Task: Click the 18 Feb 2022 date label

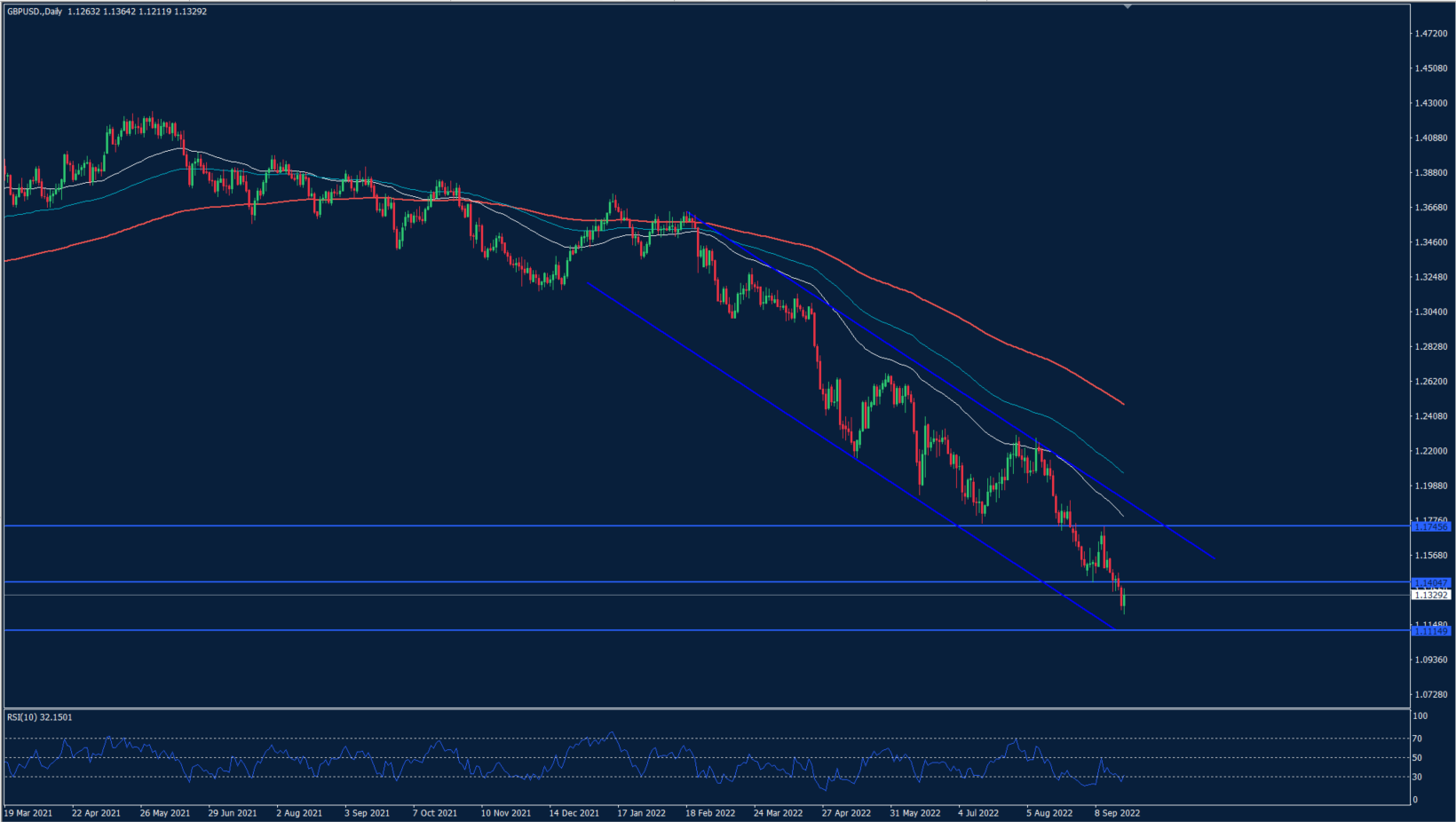Action: (x=710, y=812)
